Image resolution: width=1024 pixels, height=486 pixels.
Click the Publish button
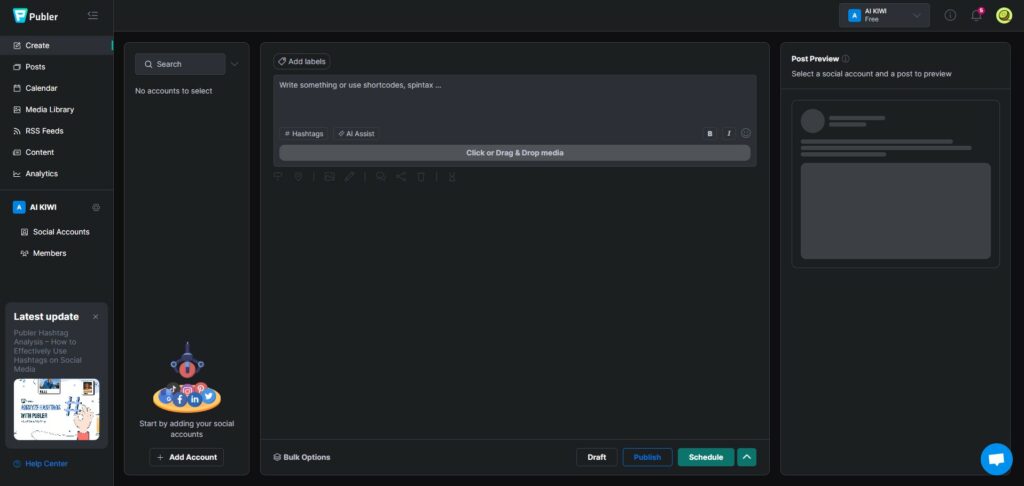[647, 457]
